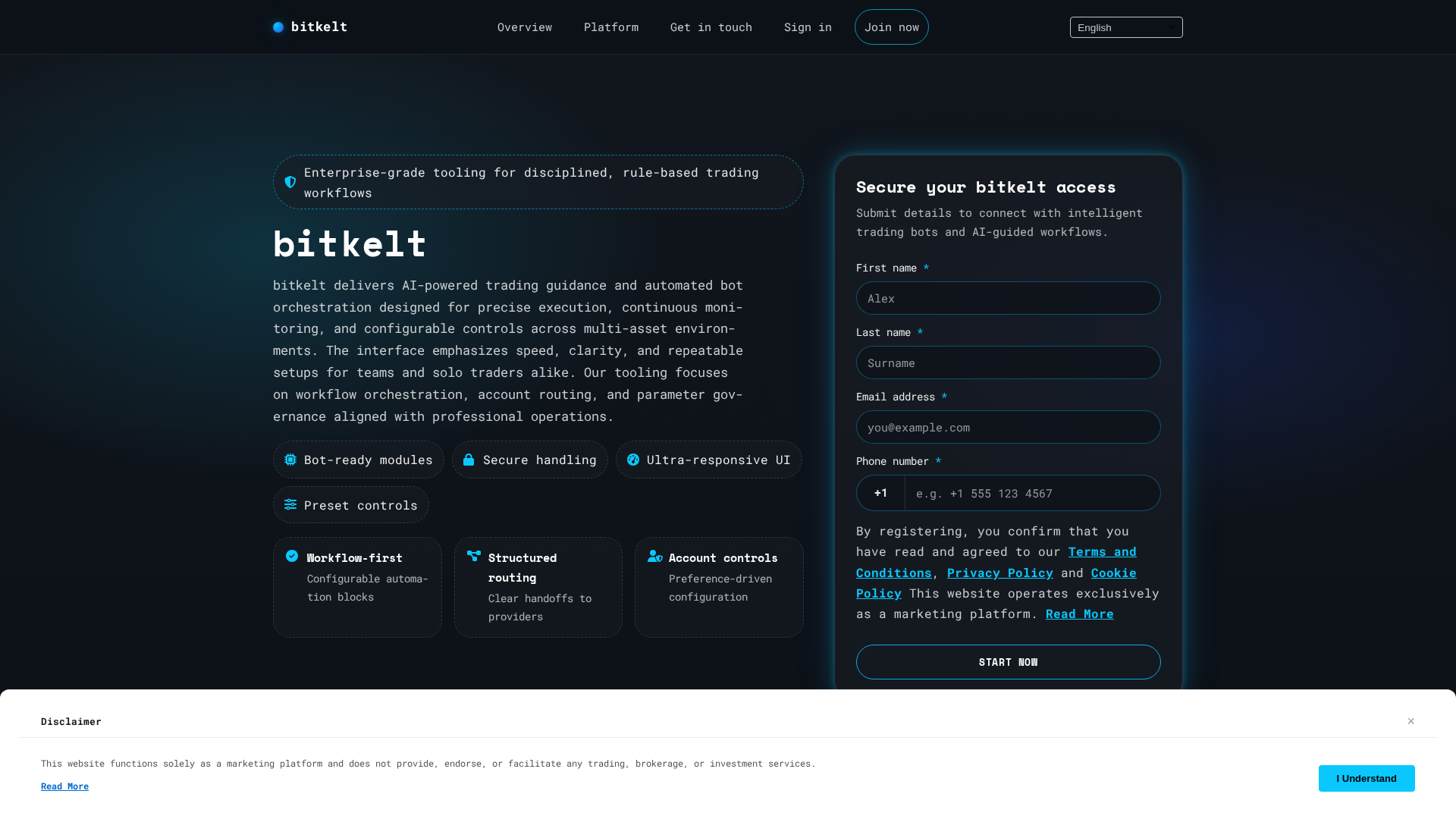Select Get in touch in navigation

tap(711, 27)
